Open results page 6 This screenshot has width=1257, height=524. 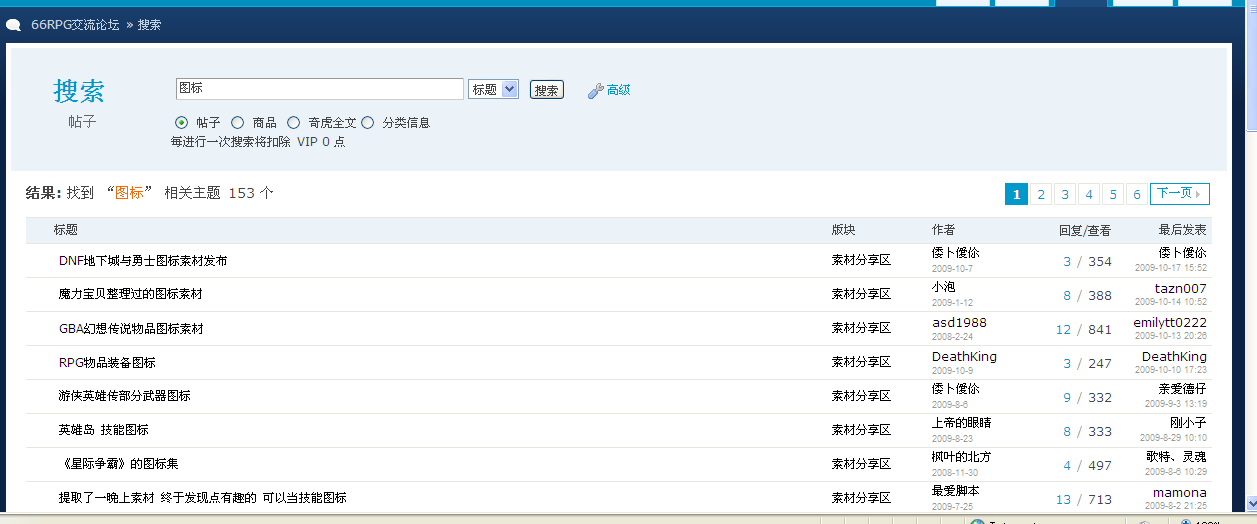(1137, 194)
